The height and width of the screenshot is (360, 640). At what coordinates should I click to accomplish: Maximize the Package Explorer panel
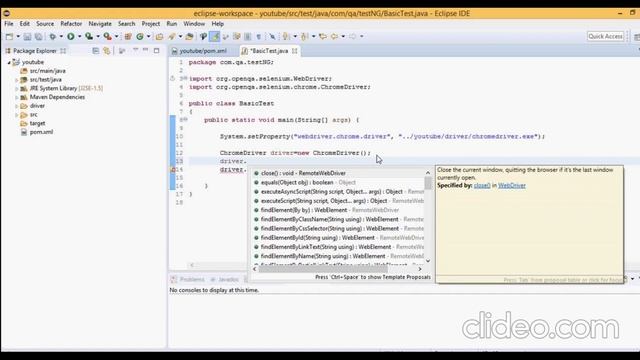pos(156,51)
